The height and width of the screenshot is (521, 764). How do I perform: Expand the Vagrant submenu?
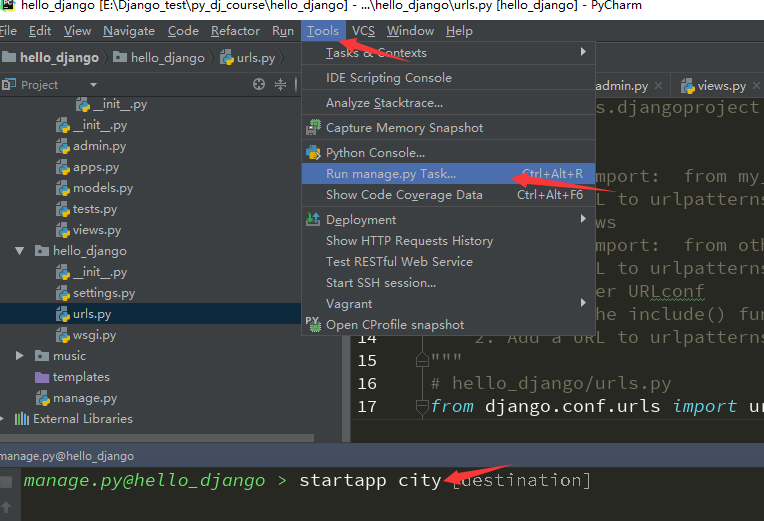click(448, 304)
